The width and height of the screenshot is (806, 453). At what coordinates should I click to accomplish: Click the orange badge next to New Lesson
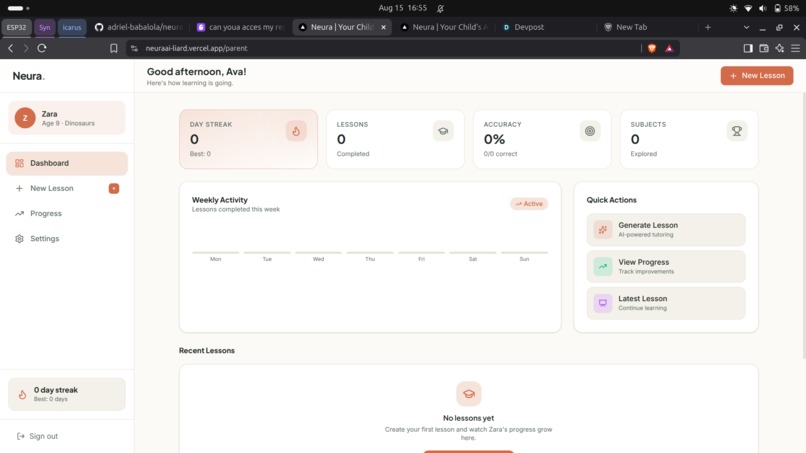pyautogui.click(x=114, y=188)
